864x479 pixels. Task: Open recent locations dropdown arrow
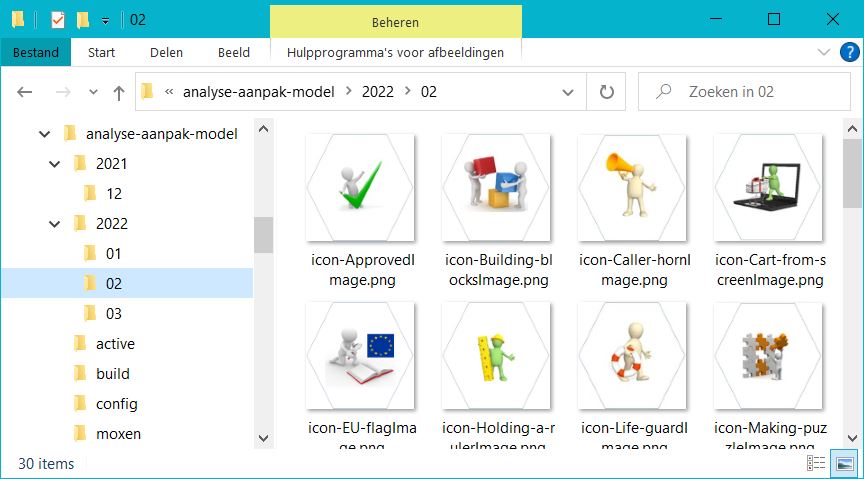pos(93,92)
